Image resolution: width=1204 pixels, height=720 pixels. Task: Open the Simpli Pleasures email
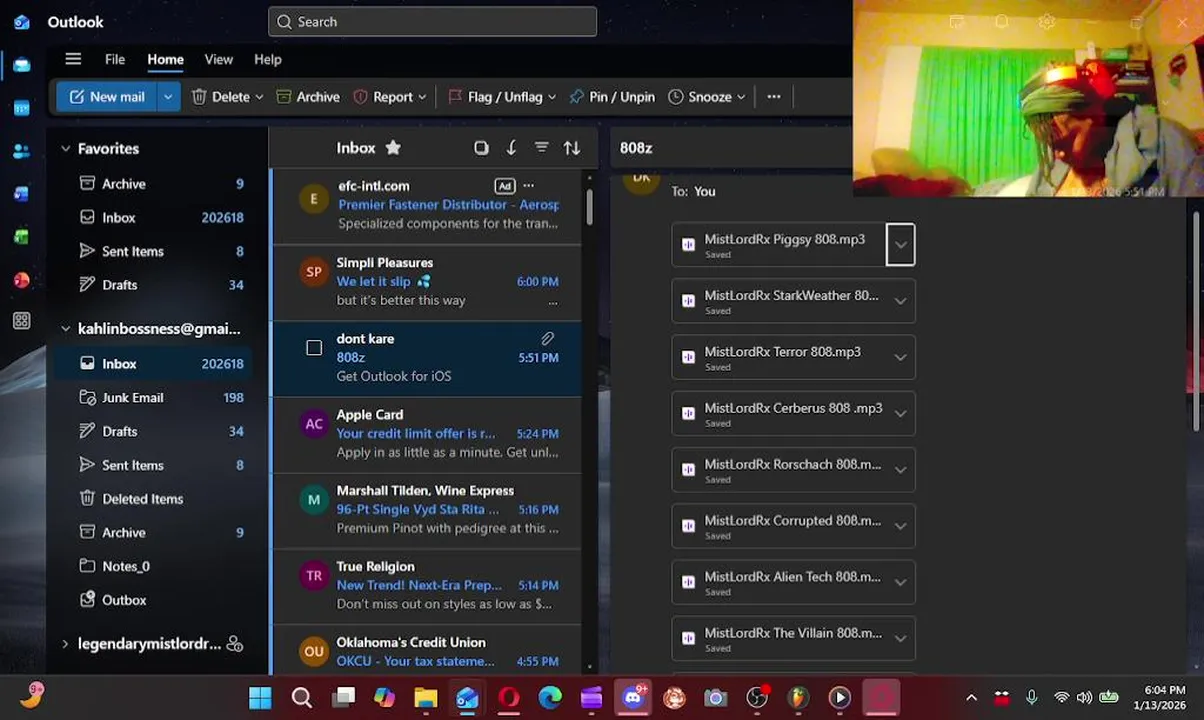click(427, 282)
